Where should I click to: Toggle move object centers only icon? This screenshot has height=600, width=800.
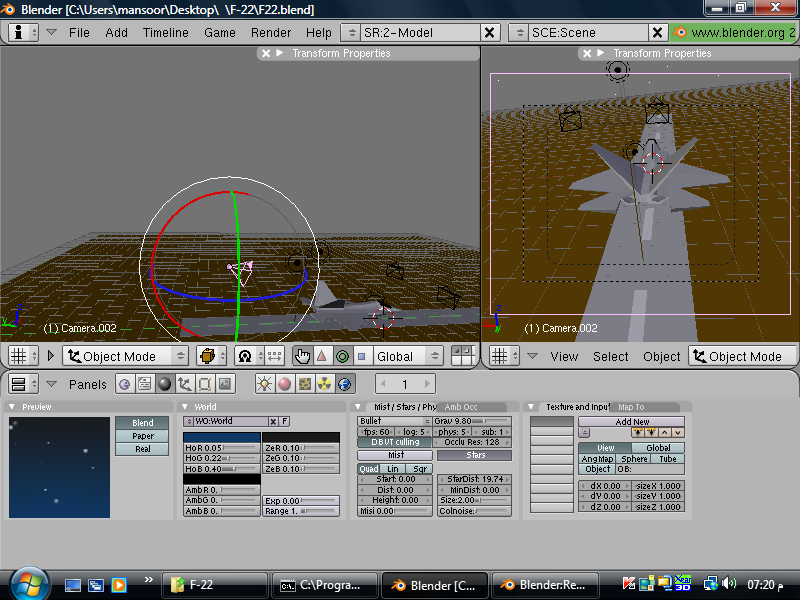[x=274, y=356]
